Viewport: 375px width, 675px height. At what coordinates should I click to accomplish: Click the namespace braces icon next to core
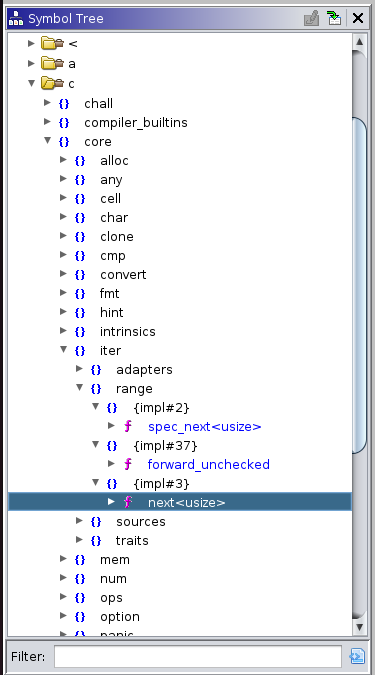tap(64, 142)
